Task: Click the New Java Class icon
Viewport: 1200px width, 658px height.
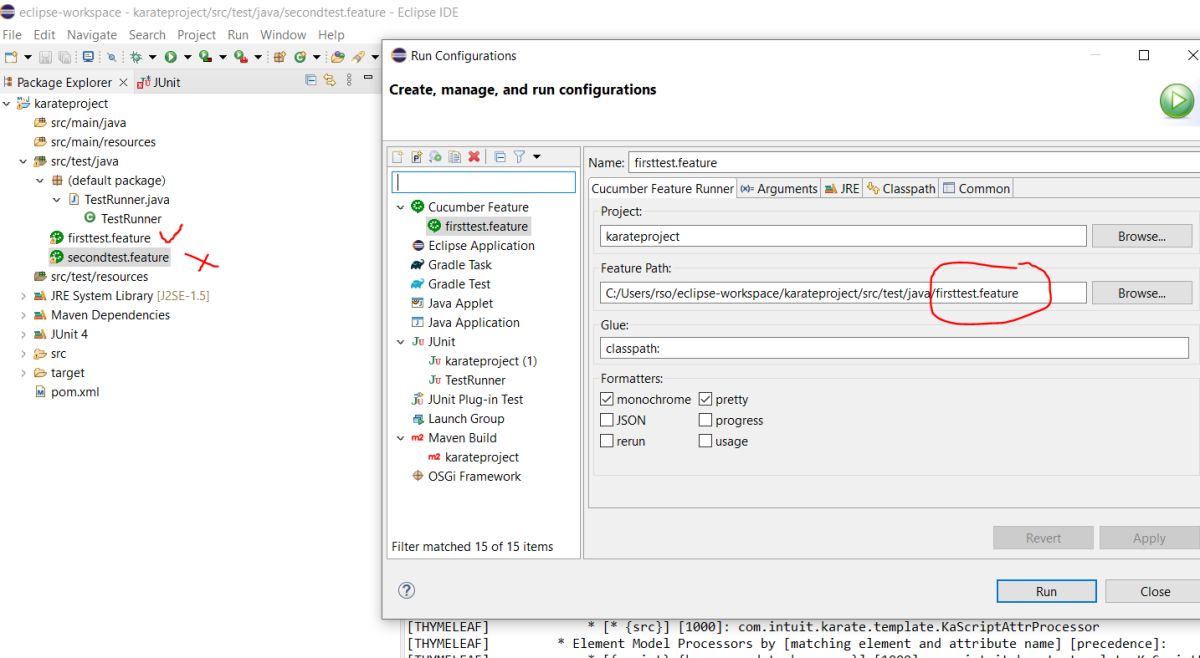Action: [x=300, y=57]
